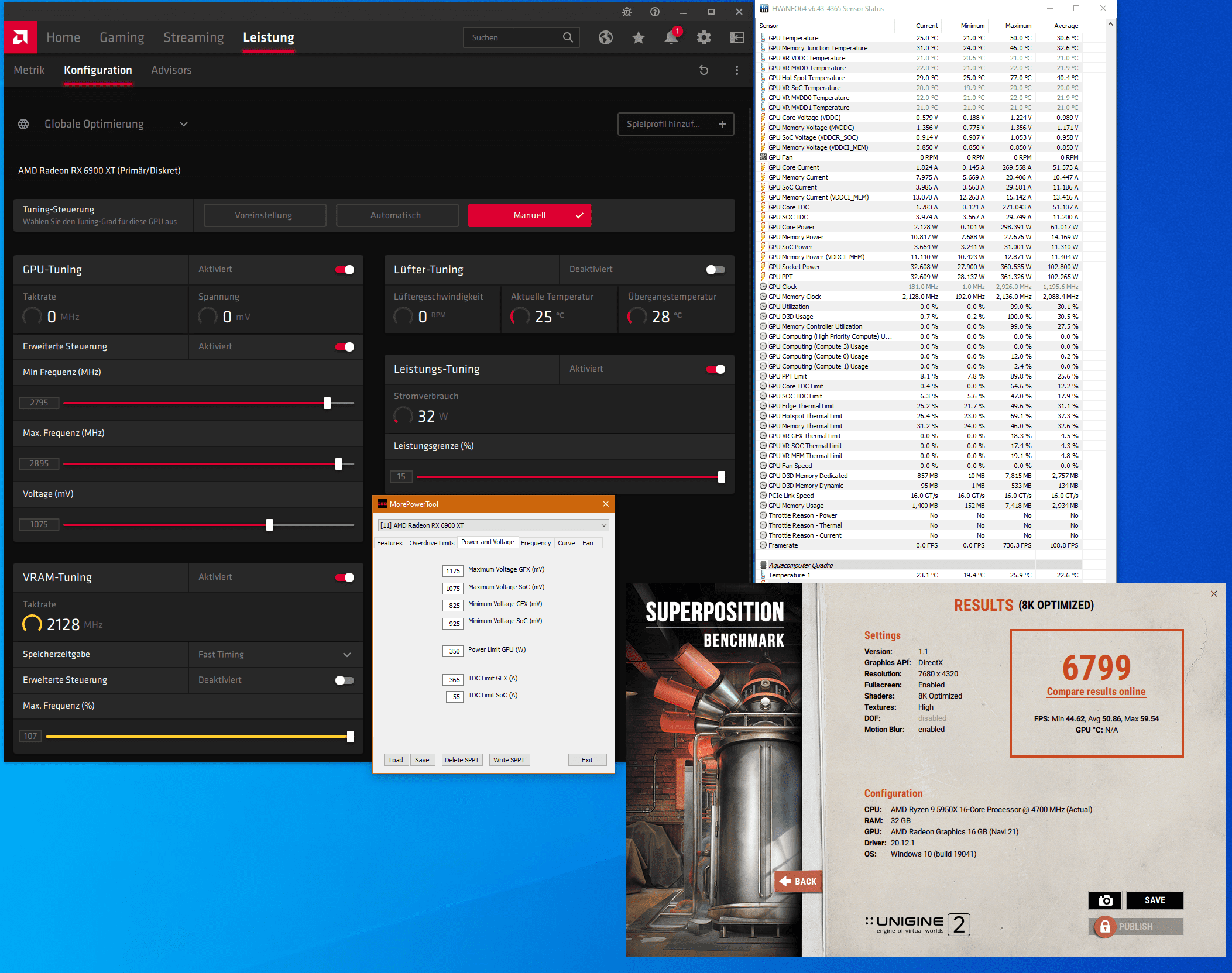Click the BACK arrow in Superposition
The width and height of the screenshot is (1232, 973).
coord(798,881)
